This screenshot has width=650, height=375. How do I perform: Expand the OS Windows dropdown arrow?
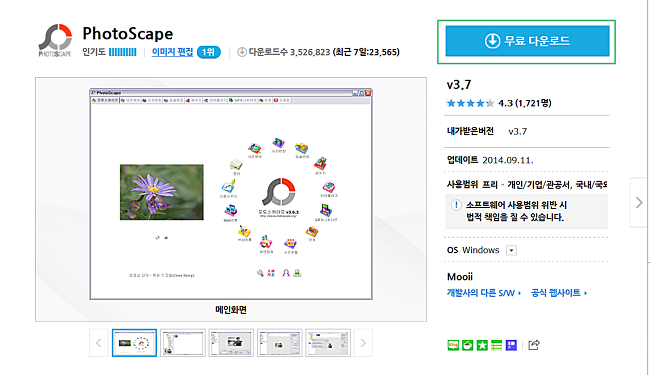512,250
